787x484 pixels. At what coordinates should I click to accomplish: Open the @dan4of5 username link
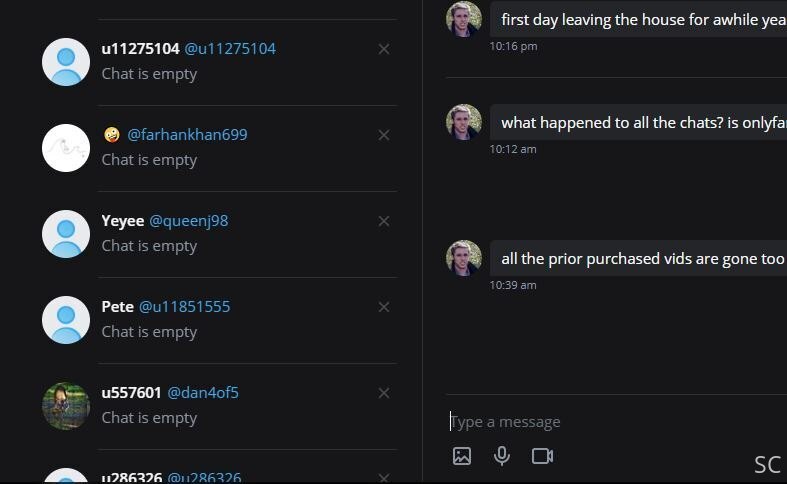pos(203,393)
